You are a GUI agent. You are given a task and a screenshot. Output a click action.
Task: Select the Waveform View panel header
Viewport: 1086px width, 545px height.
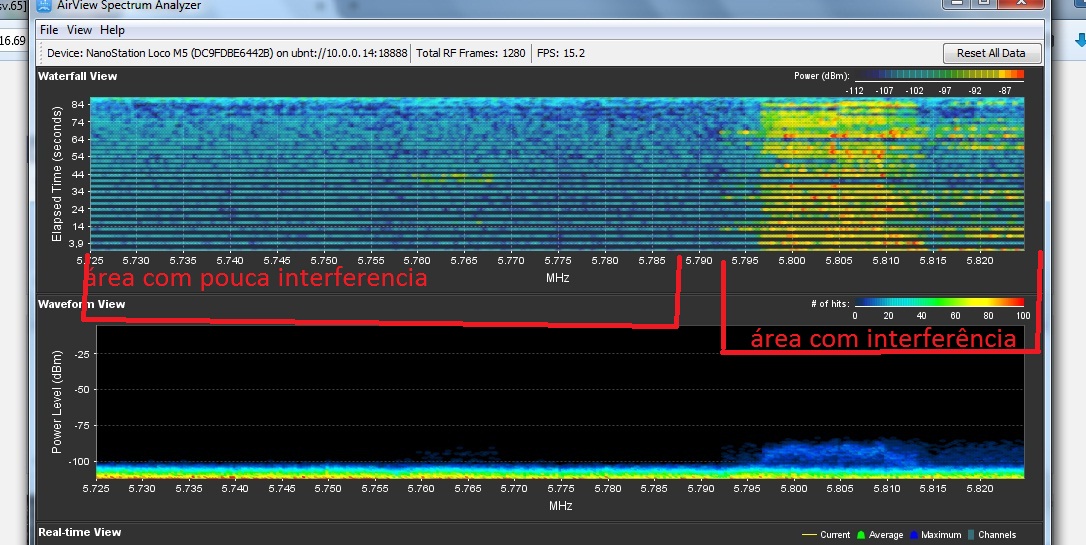pos(81,304)
